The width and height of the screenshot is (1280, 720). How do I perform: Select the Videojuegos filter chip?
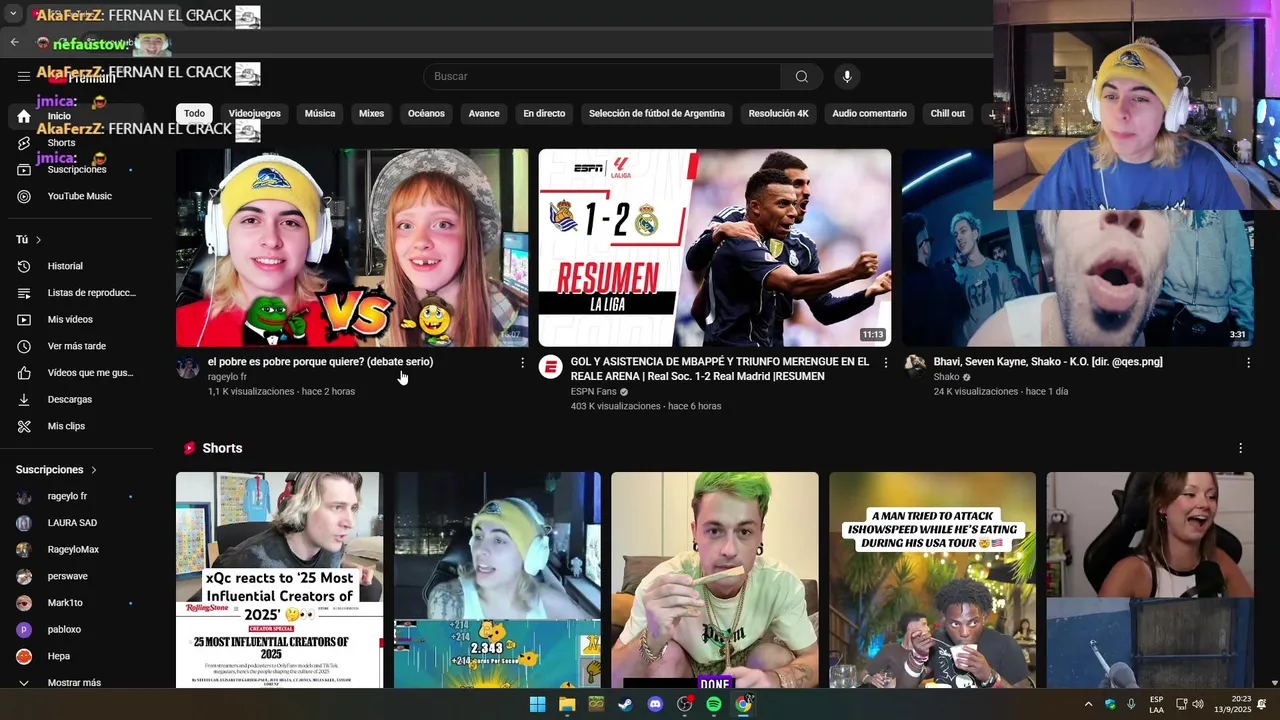click(254, 114)
